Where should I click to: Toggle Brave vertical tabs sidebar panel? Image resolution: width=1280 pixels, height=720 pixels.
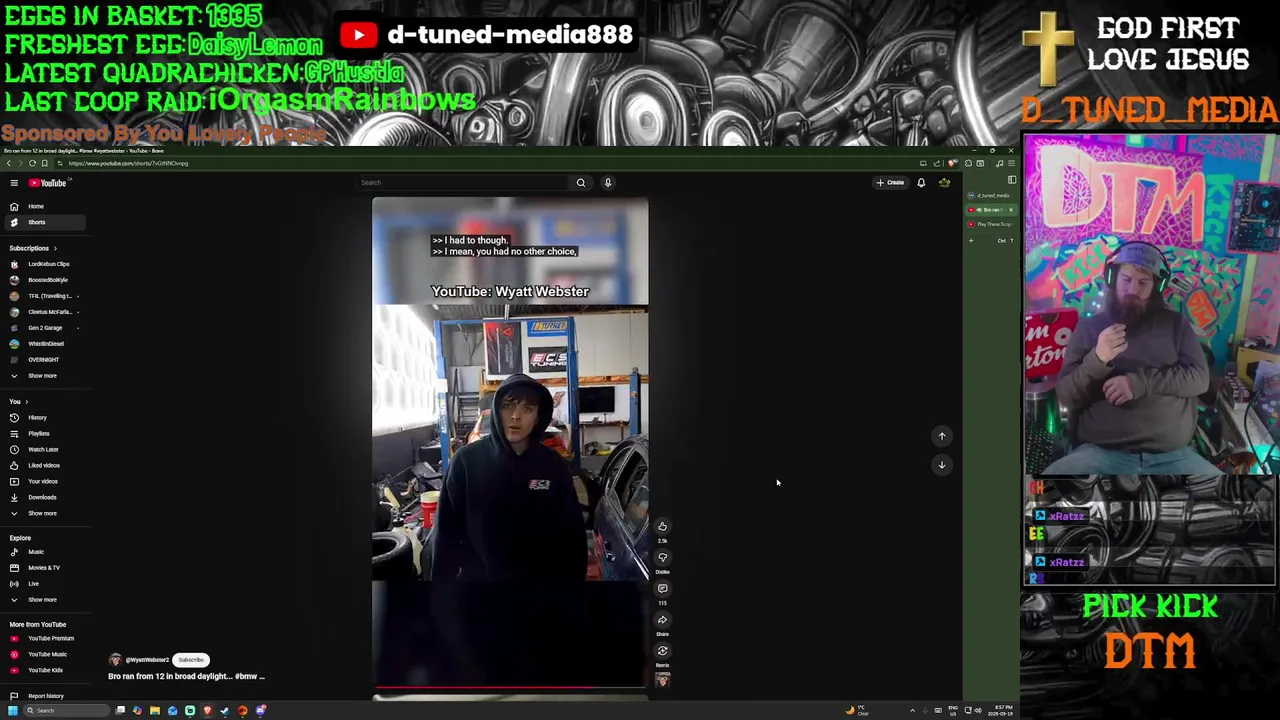coord(1011,180)
